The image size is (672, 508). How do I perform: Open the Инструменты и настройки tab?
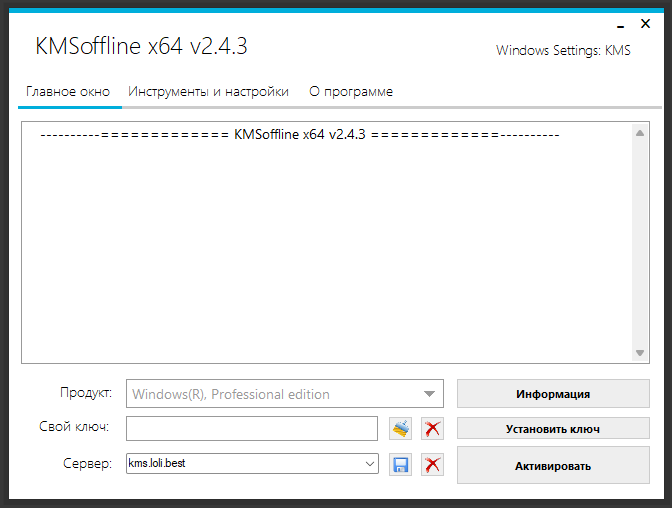coord(208,92)
